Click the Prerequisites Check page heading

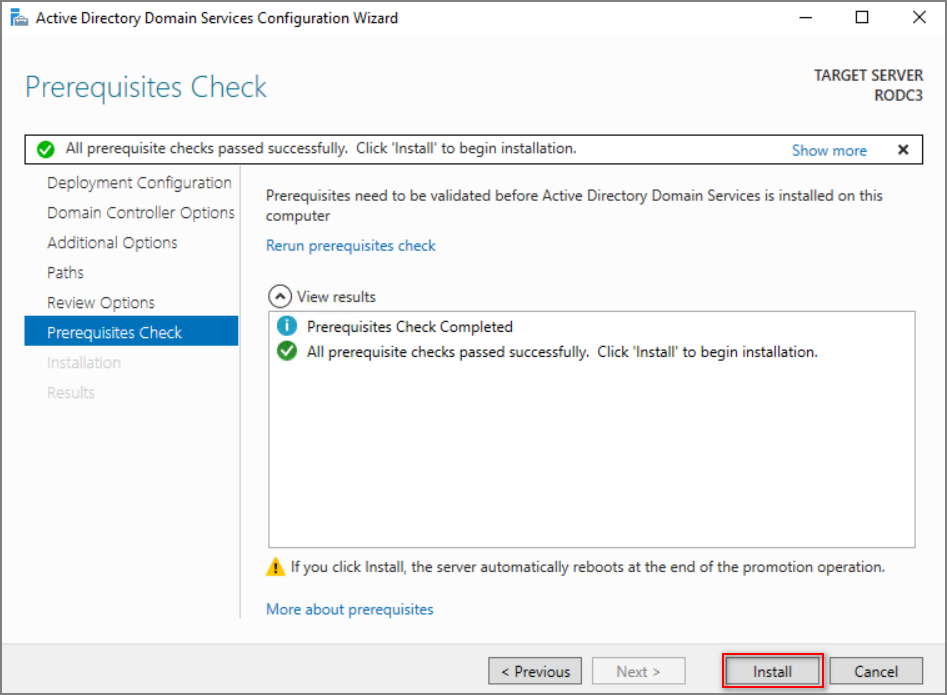point(146,87)
